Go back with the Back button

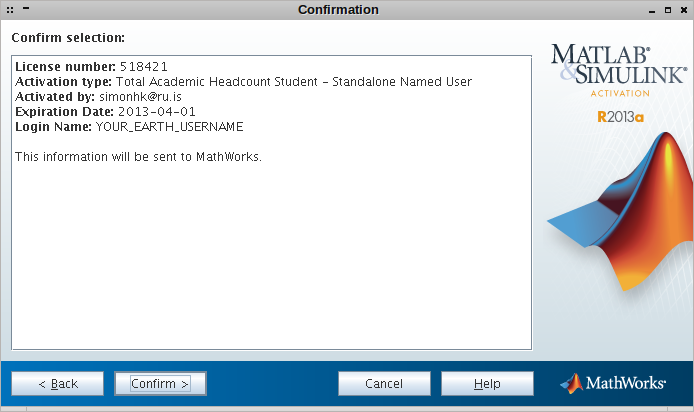(58, 383)
